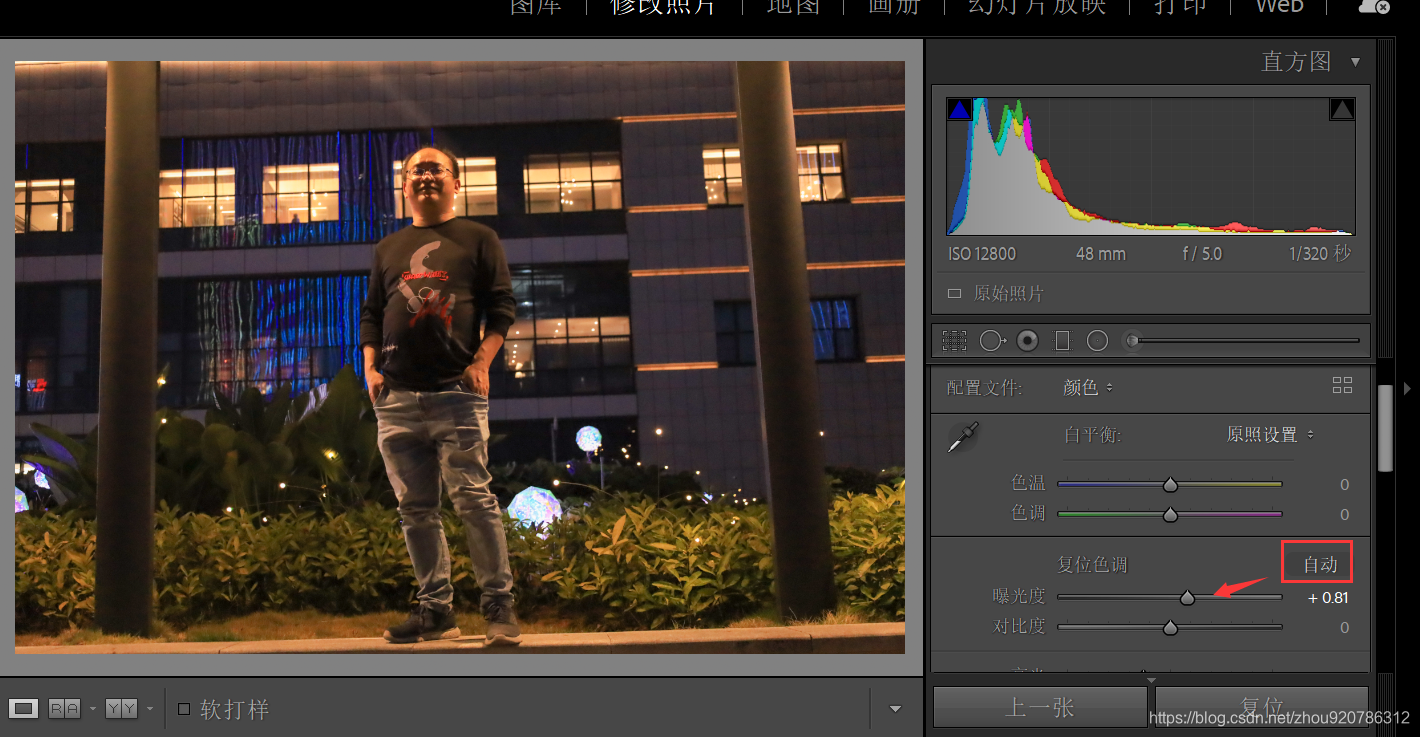Screen dimensions: 1420x737
Task: Toggle shadow clipping indicator in histogram
Action: pyautogui.click(x=959, y=109)
